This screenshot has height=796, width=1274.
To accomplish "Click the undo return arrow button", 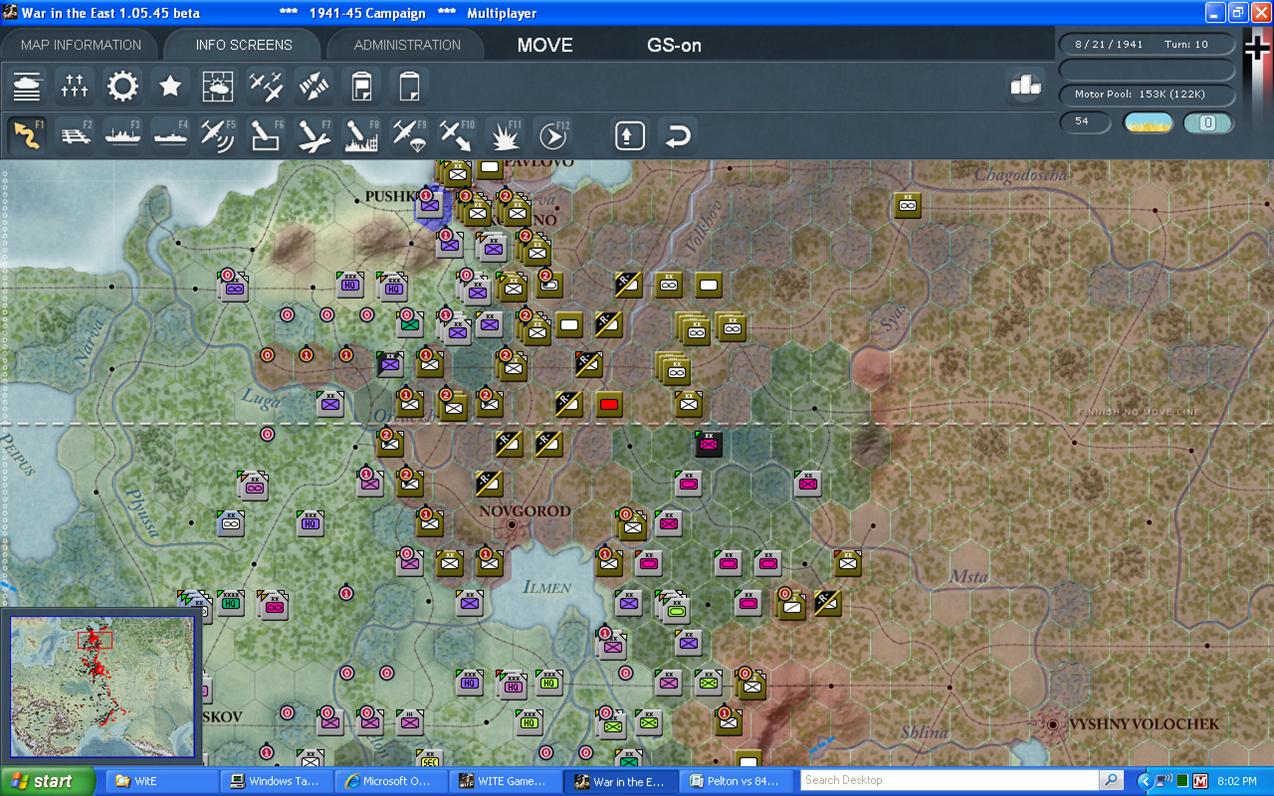I will 677,135.
